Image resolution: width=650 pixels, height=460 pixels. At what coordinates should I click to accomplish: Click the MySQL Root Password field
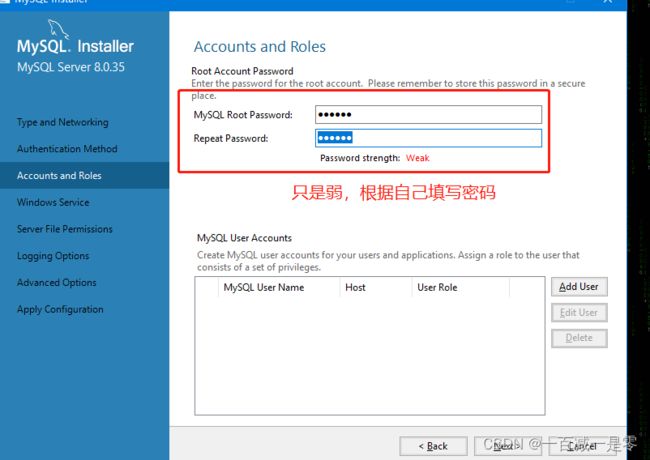[428, 114]
